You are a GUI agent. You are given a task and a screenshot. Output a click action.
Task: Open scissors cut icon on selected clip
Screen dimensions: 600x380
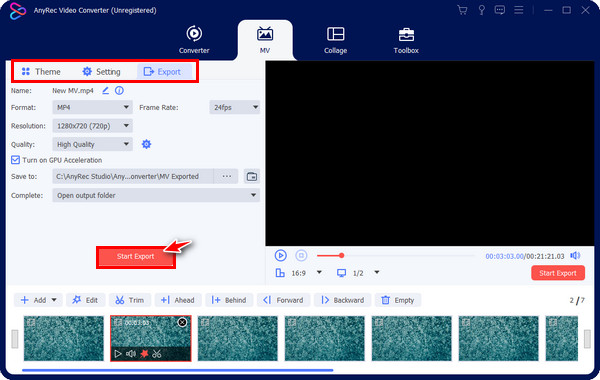(x=157, y=354)
